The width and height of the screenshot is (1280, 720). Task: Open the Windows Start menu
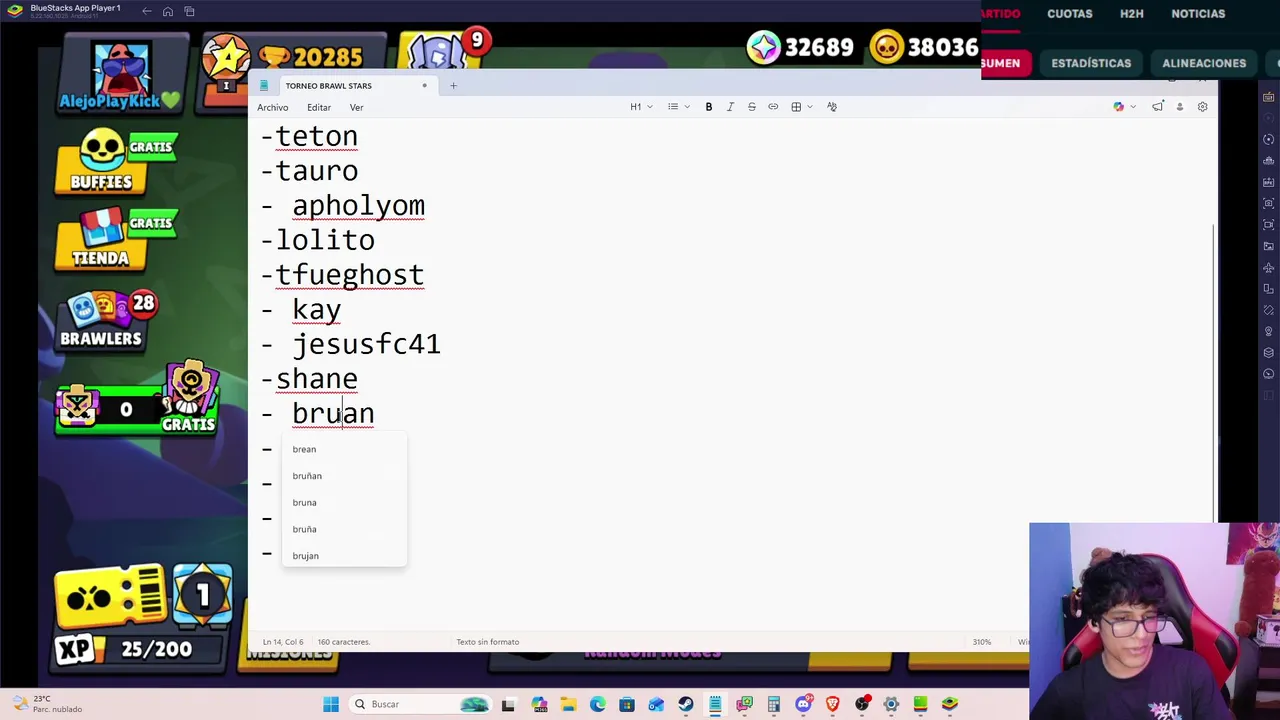coord(331,704)
